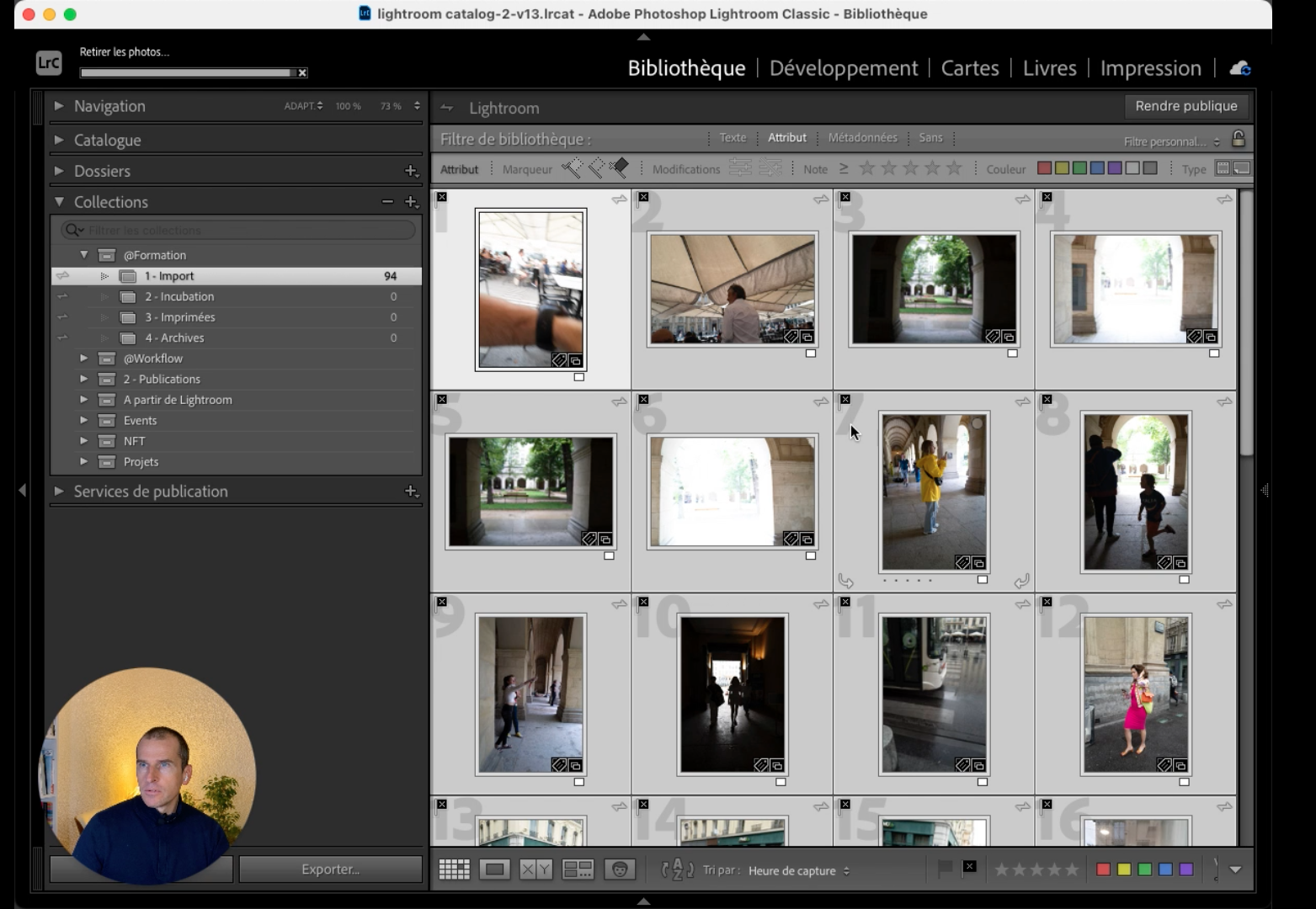This screenshot has width=1316, height=909.
Task: Collapse the @Formation collection set
Action: [x=84, y=255]
